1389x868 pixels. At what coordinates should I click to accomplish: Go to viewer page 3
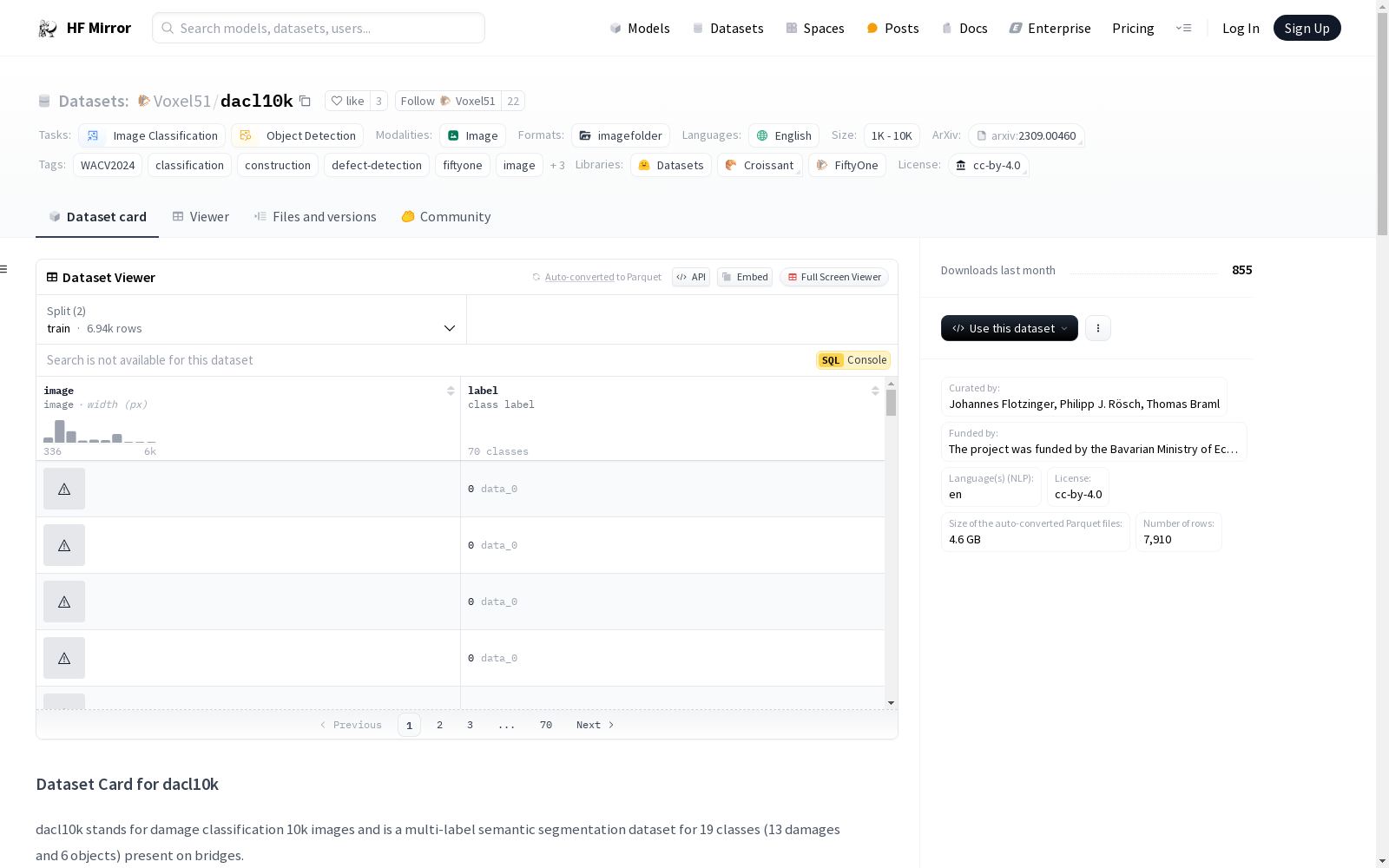[471, 725]
